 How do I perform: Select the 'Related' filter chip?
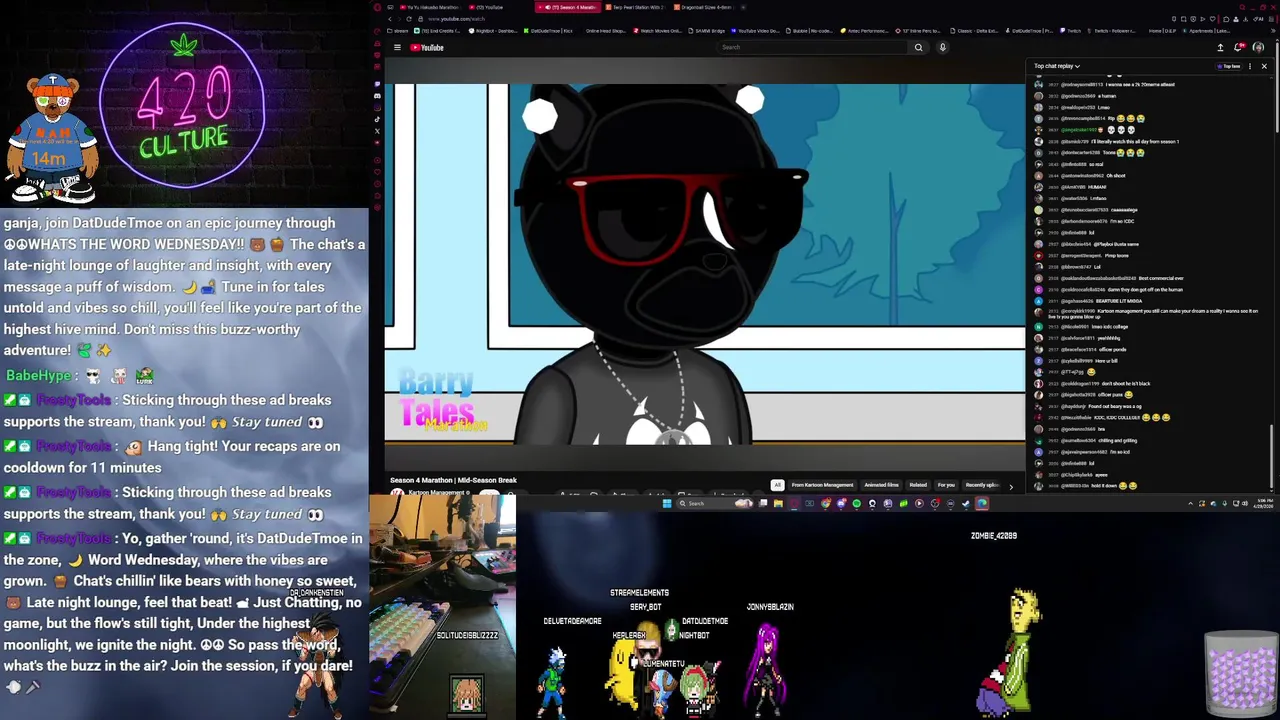(918, 485)
